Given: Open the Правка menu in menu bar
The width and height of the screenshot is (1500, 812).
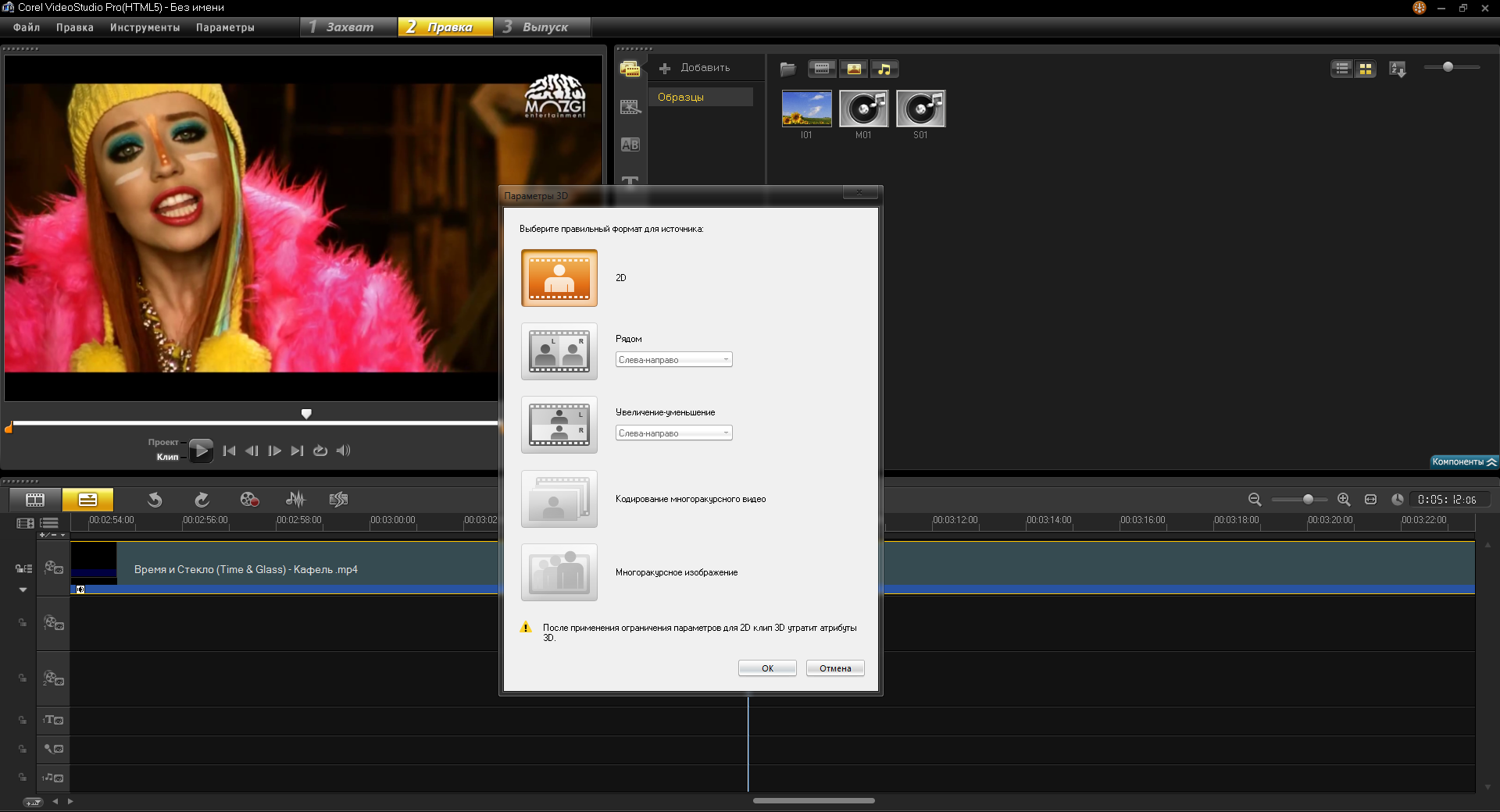Looking at the screenshot, I should [75, 27].
